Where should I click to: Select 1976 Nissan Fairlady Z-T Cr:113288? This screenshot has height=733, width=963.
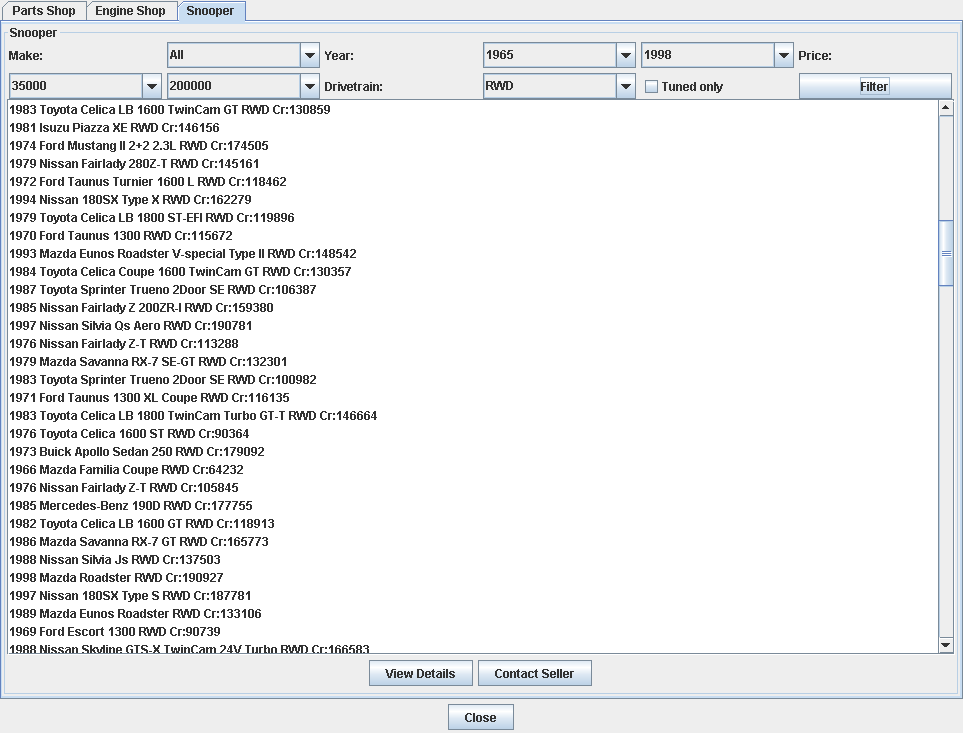pyautogui.click(x=473, y=344)
